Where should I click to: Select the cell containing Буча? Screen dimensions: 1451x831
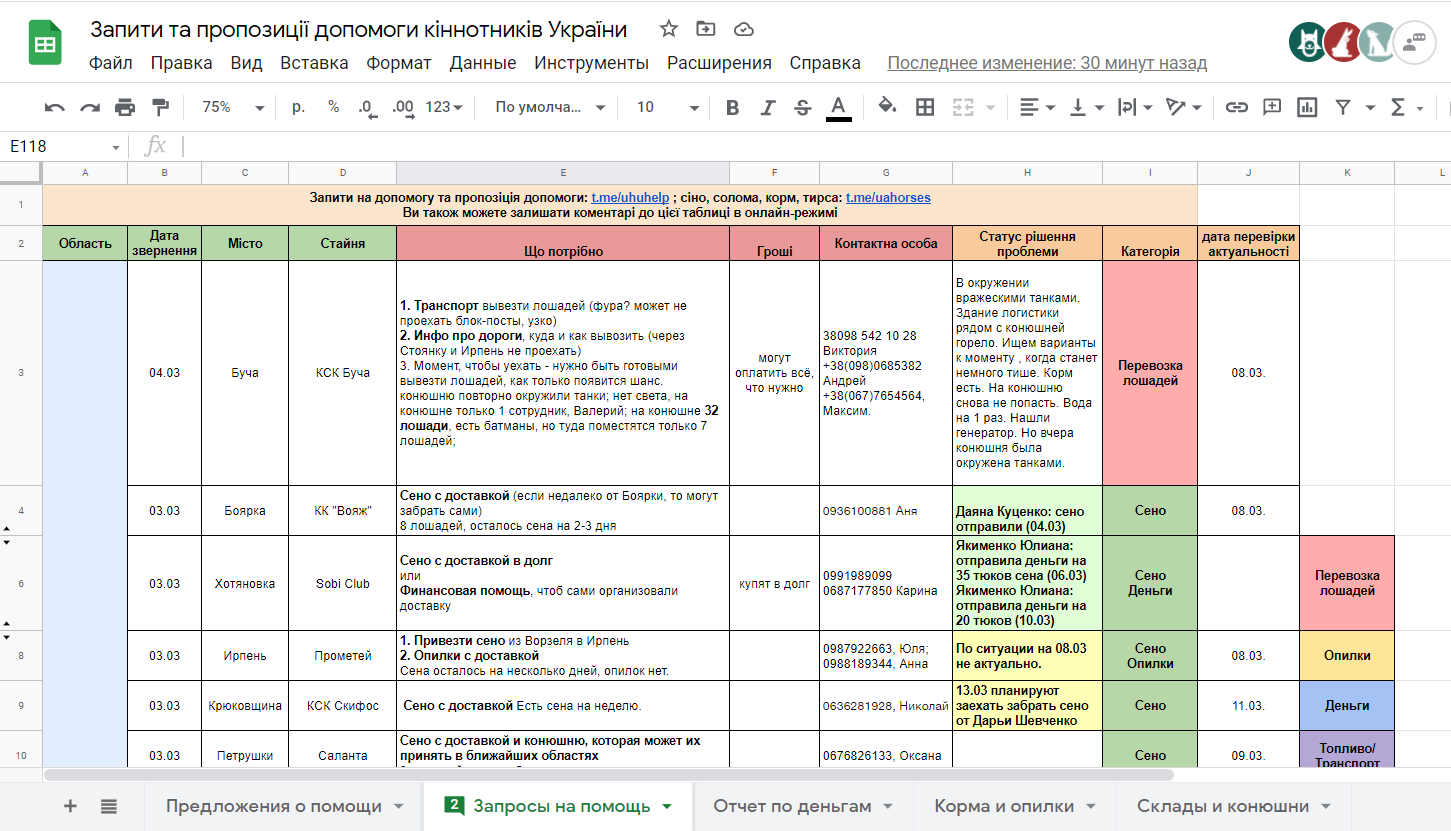(x=245, y=373)
